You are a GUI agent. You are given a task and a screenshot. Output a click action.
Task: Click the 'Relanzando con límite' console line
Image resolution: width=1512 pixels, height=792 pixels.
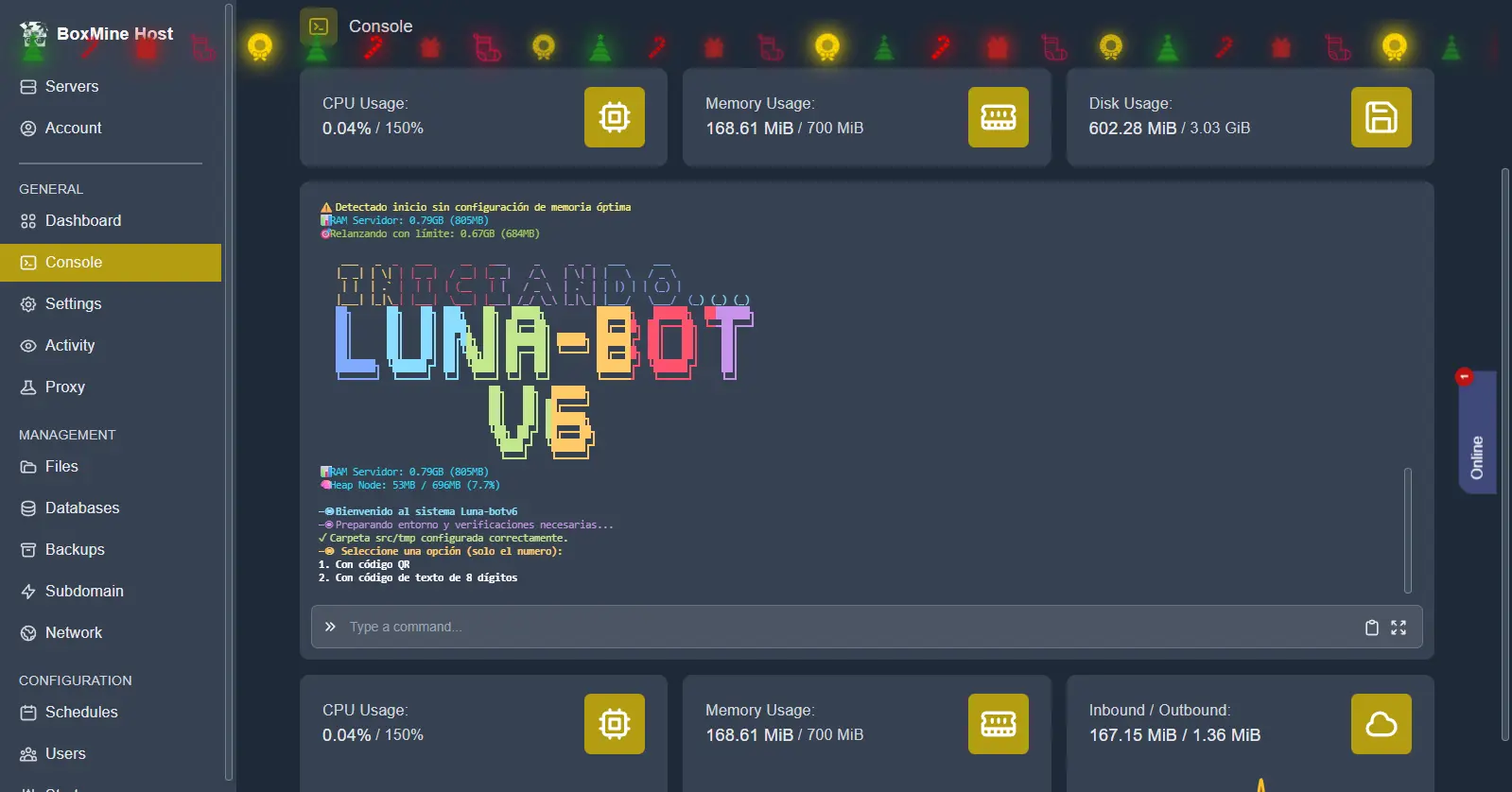pyautogui.click(x=430, y=233)
